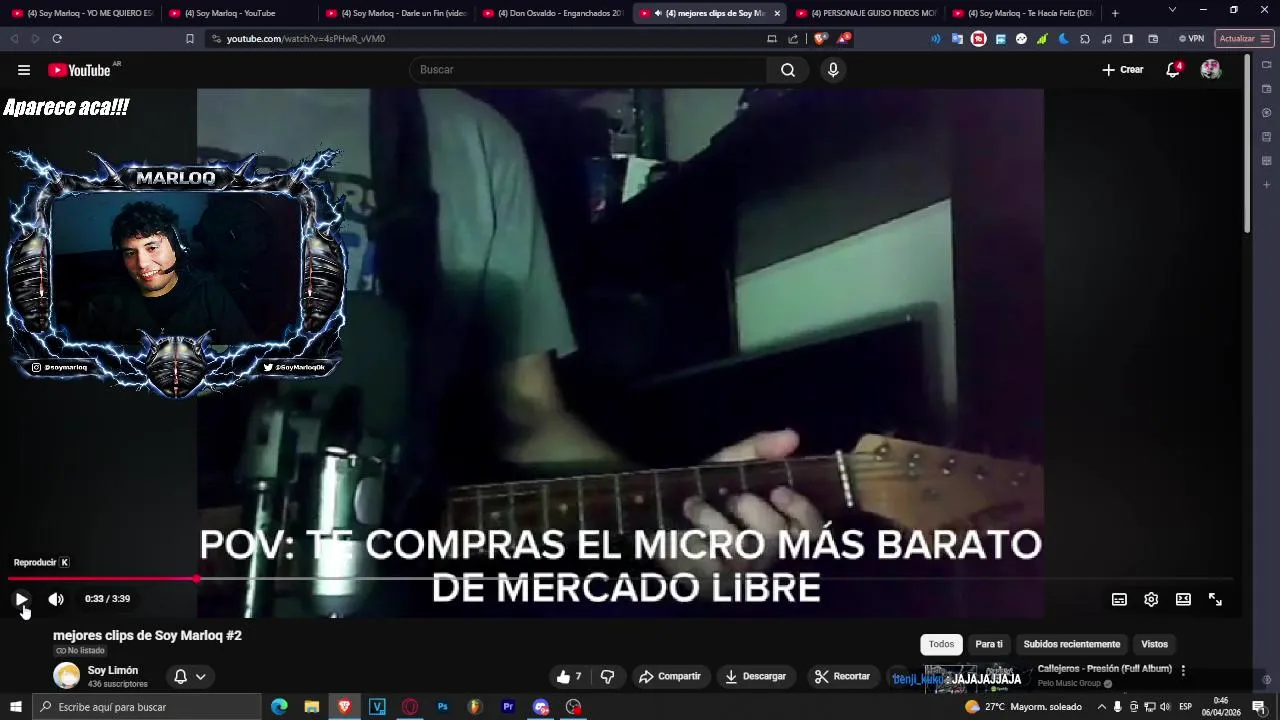
Task: Open the browser extensions puzzle icon
Action: pyautogui.click(x=1085, y=39)
